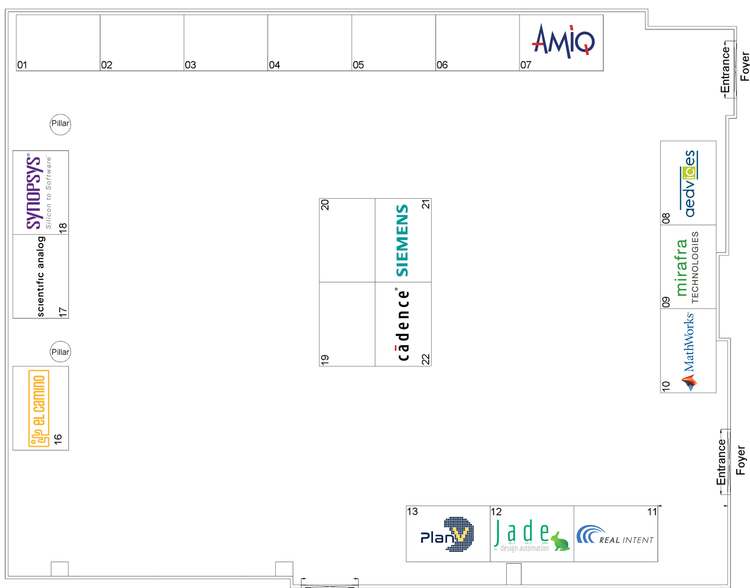750x588 pixels.
Task: Click empty booth 04
Action: [x=310, y=43]
